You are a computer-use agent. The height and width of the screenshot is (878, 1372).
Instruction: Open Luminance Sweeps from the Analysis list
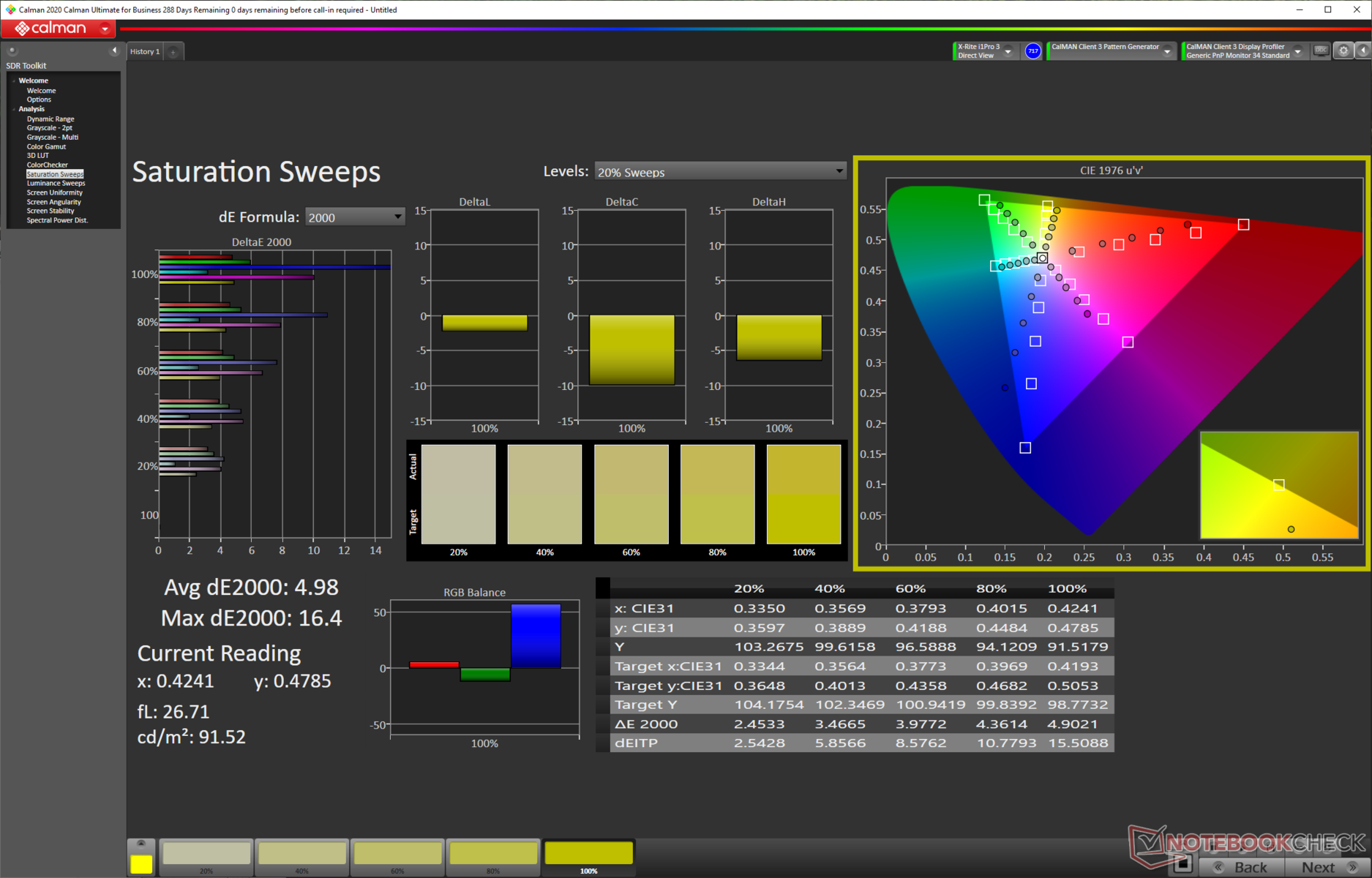coord(56,184)
